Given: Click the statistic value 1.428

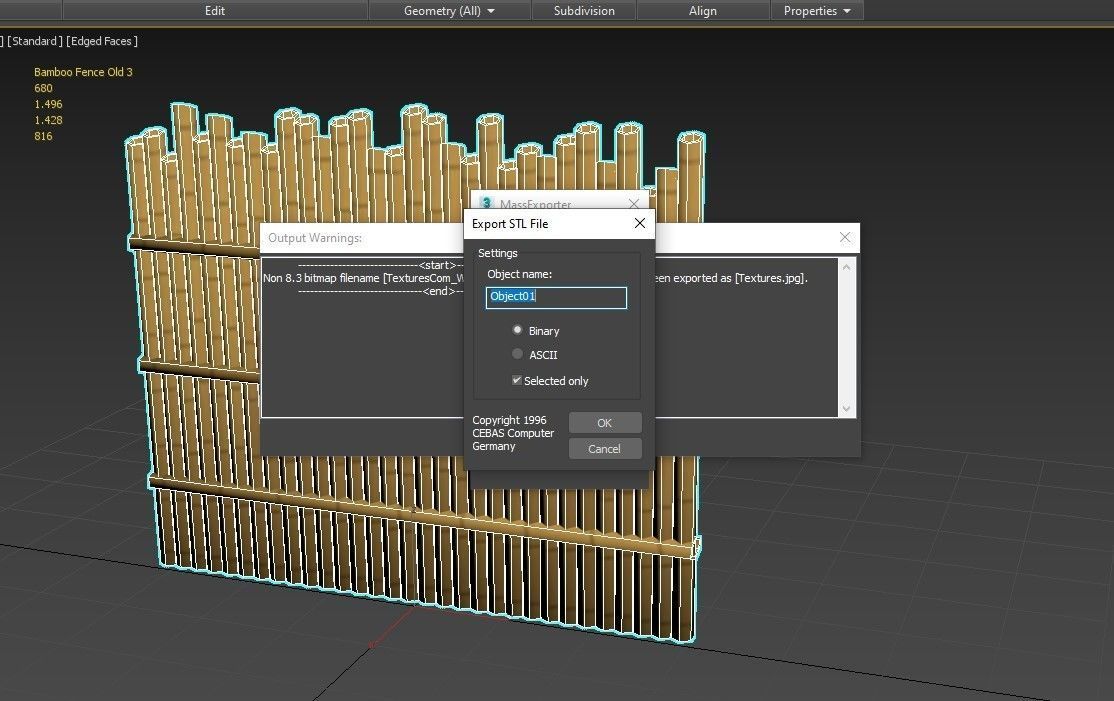Looking at the screenshot, I should point(48,120).
